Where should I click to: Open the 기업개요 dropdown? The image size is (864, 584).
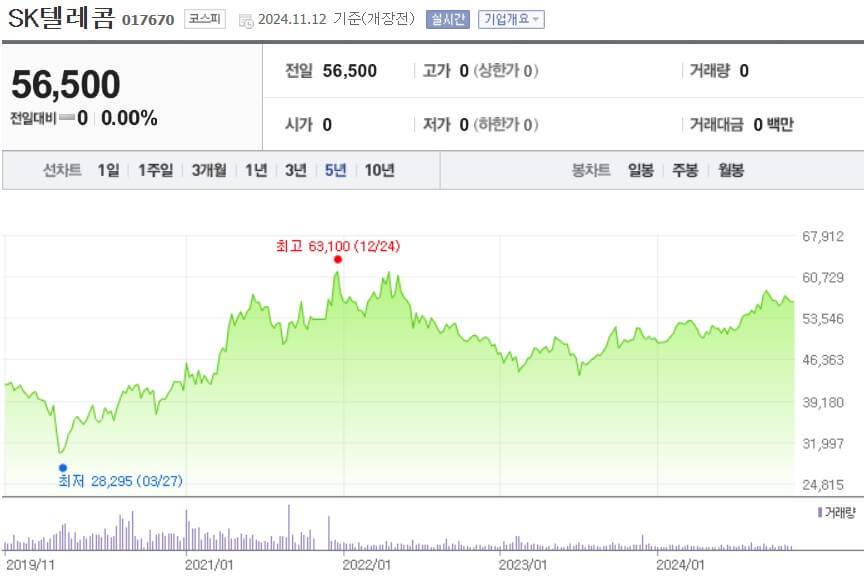pyautogui.click(x=510, y=18)
